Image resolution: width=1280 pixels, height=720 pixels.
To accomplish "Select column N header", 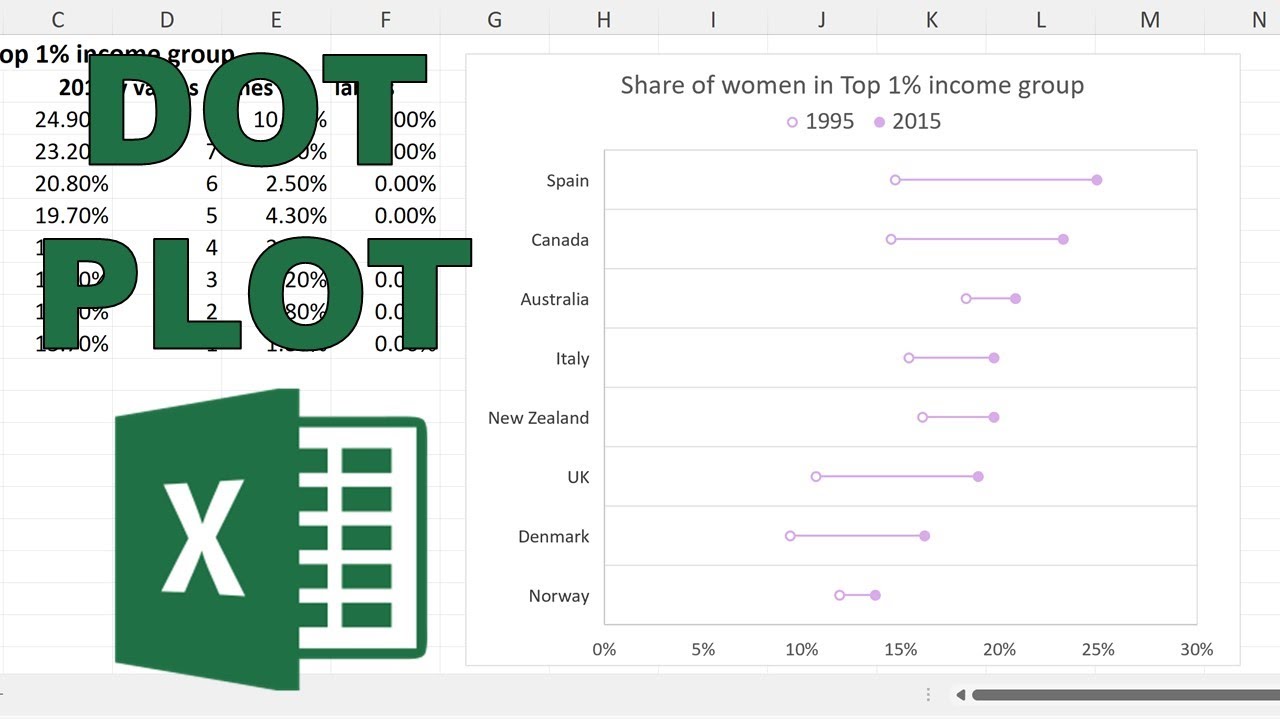I will (x=1259, y=18).
